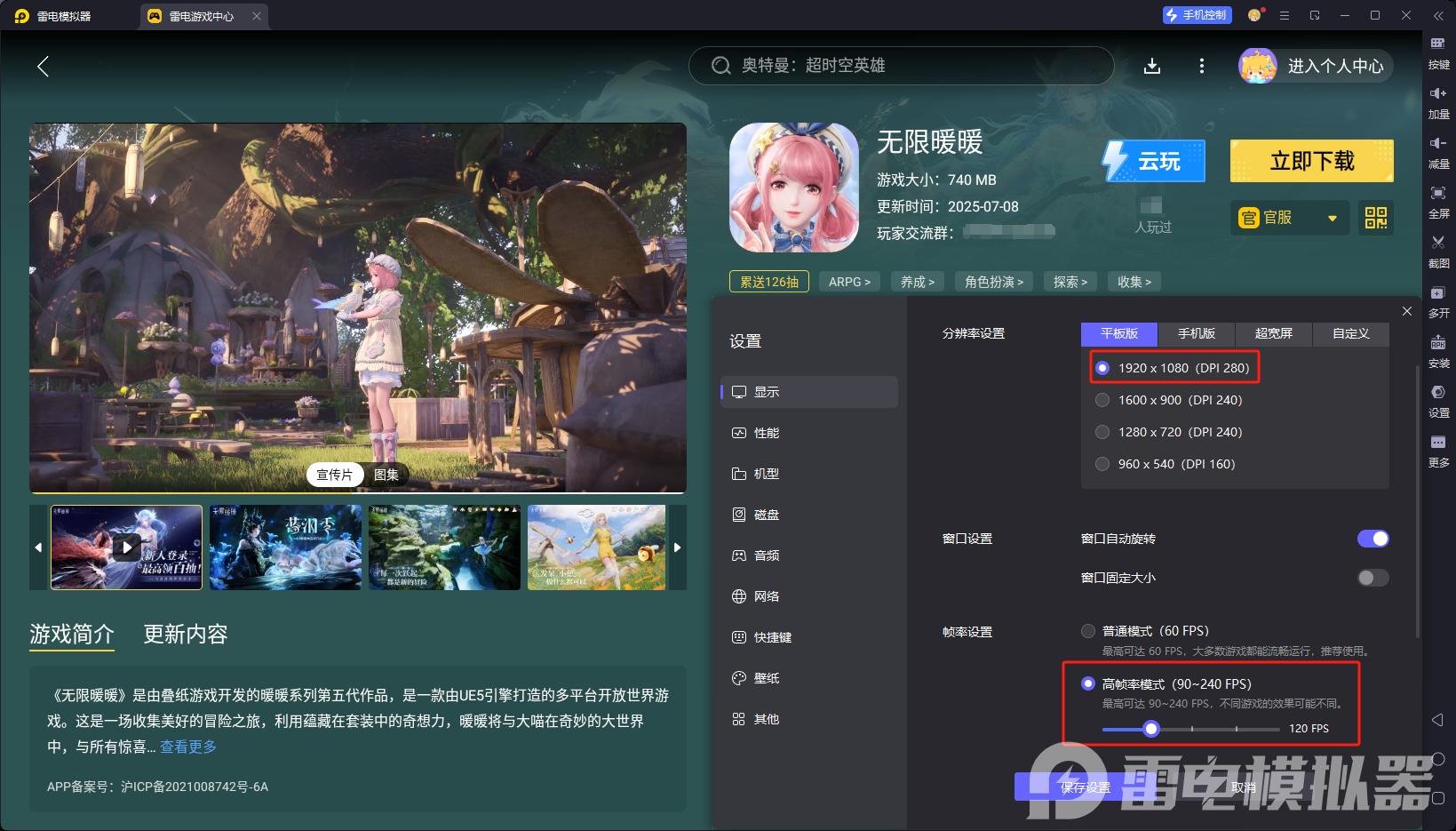Open 音频 audio settings
1456x831 pixels.
808,555
